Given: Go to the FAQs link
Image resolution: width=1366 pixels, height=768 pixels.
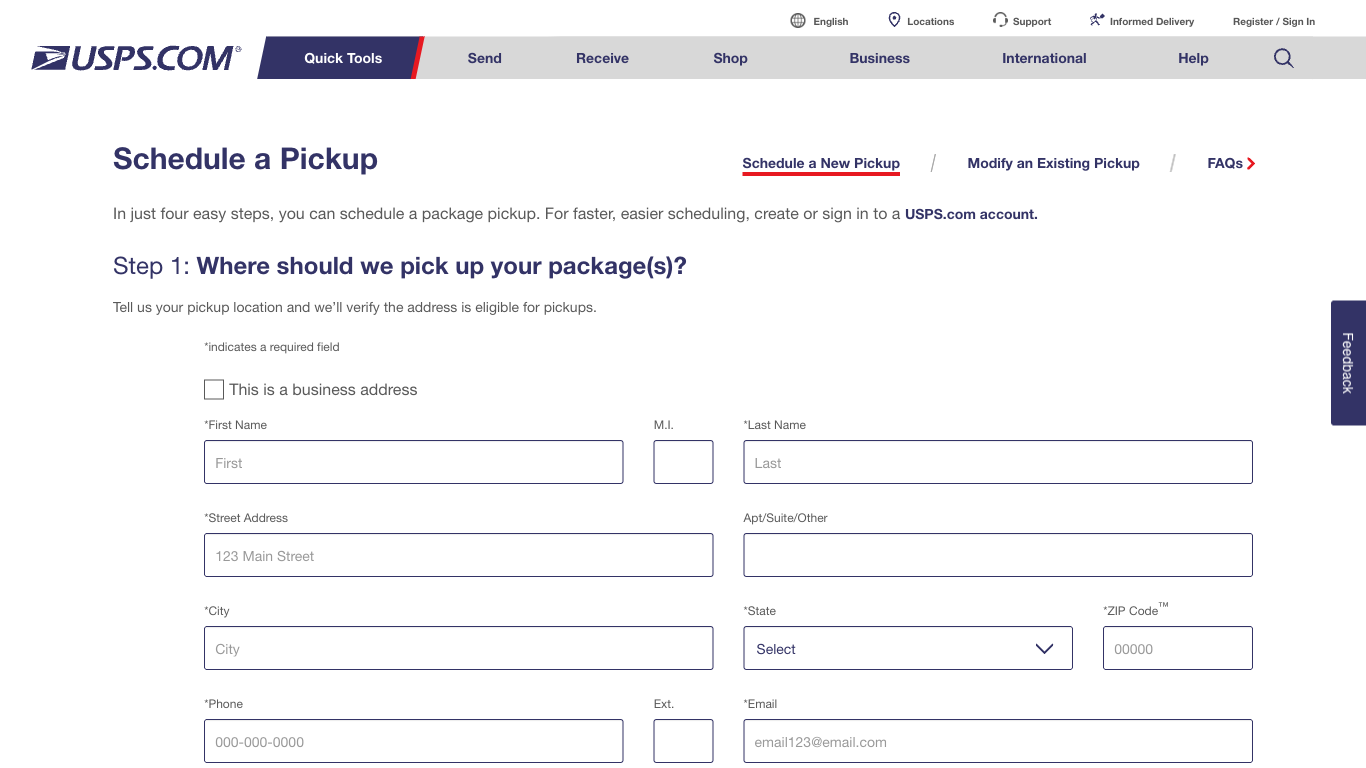Looking at the screenshot, I should coord(1225,163).
